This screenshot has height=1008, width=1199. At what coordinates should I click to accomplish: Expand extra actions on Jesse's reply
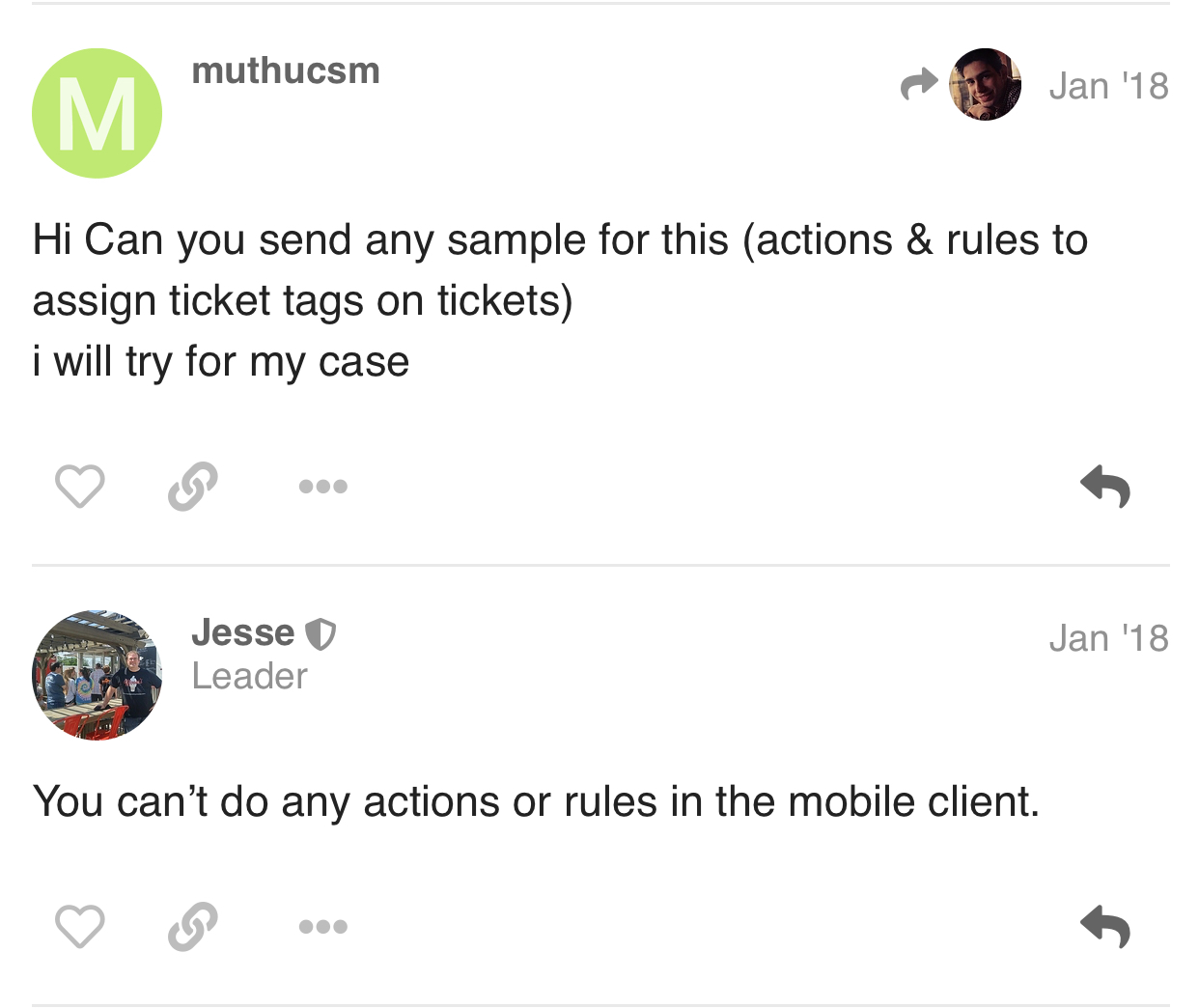point(322,926)
